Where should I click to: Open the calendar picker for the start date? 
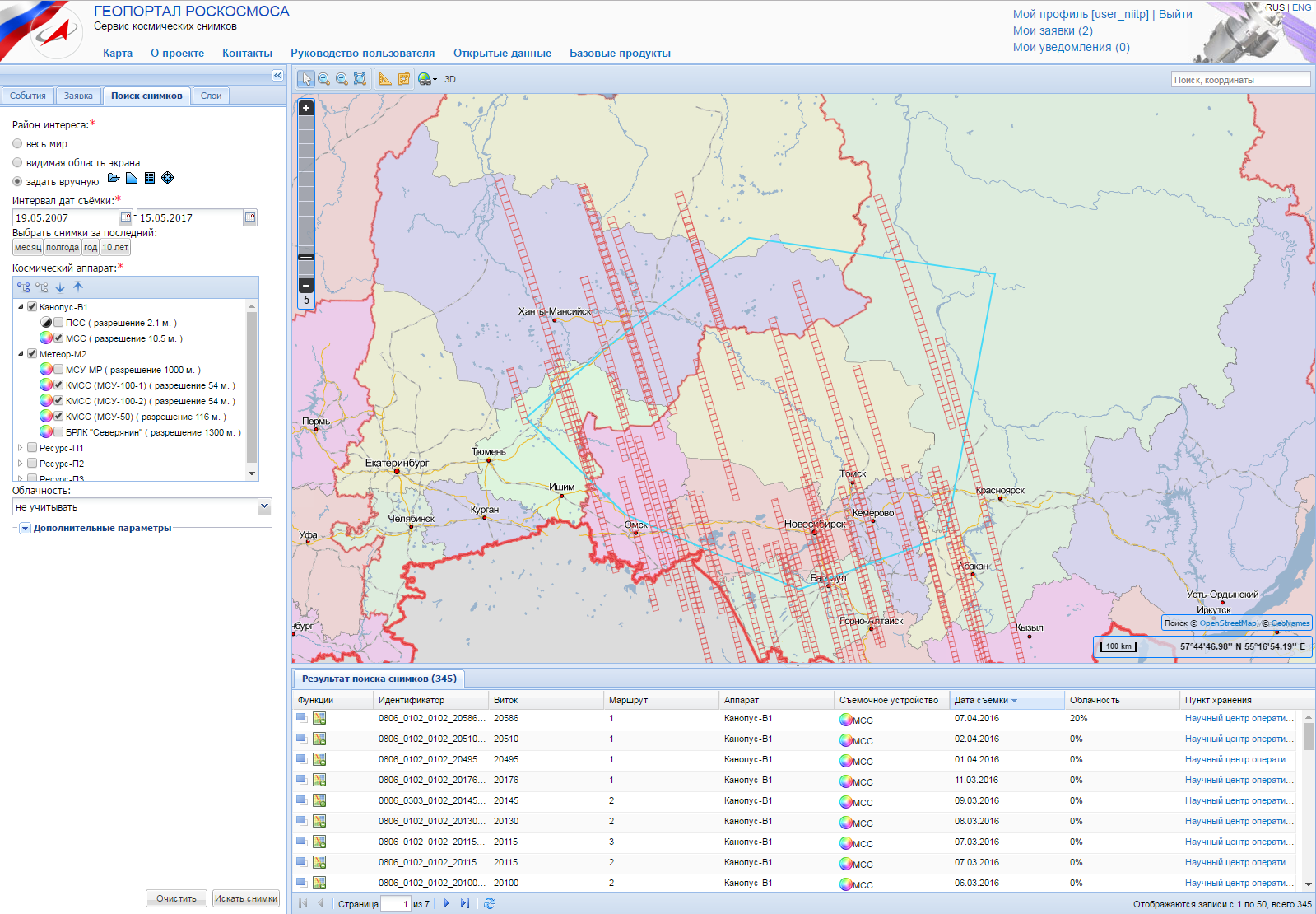click(126, 217)
